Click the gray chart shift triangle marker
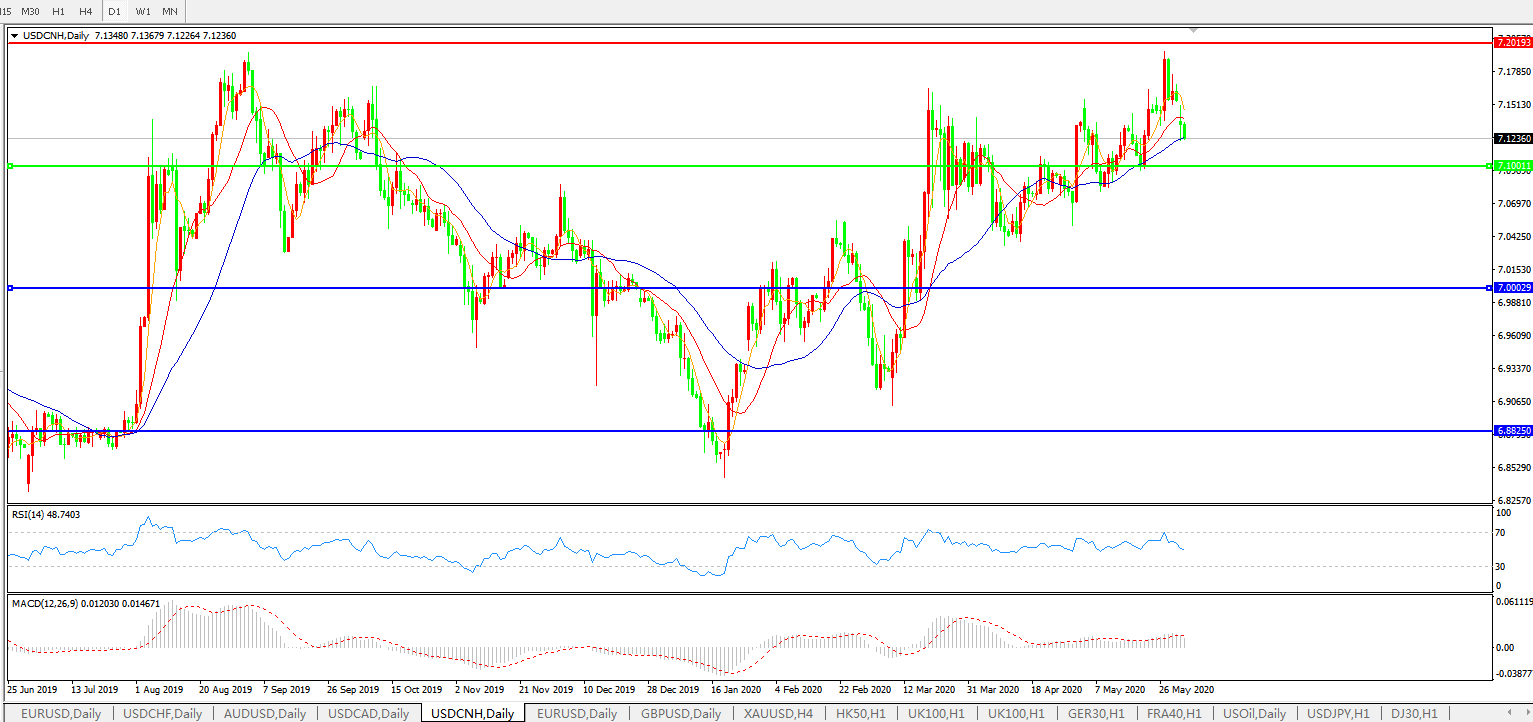The height and width of the screenshot is (722, 1533). click(x=1193, y=31)
